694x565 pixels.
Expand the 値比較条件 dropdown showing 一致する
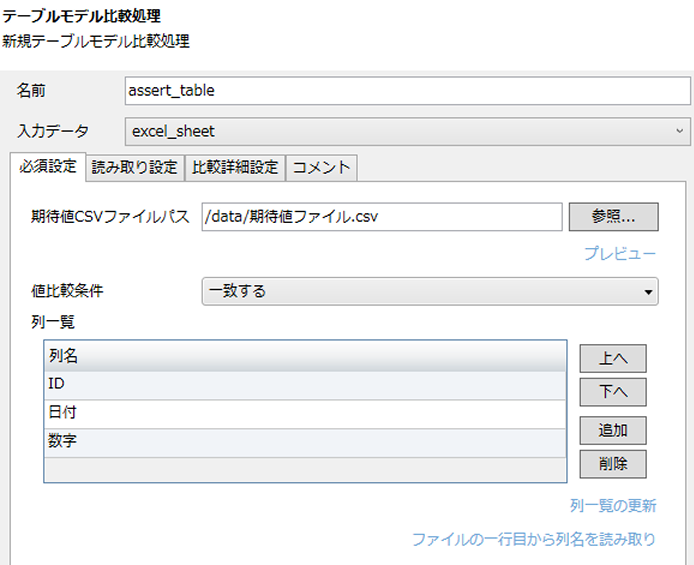(430, 291)
